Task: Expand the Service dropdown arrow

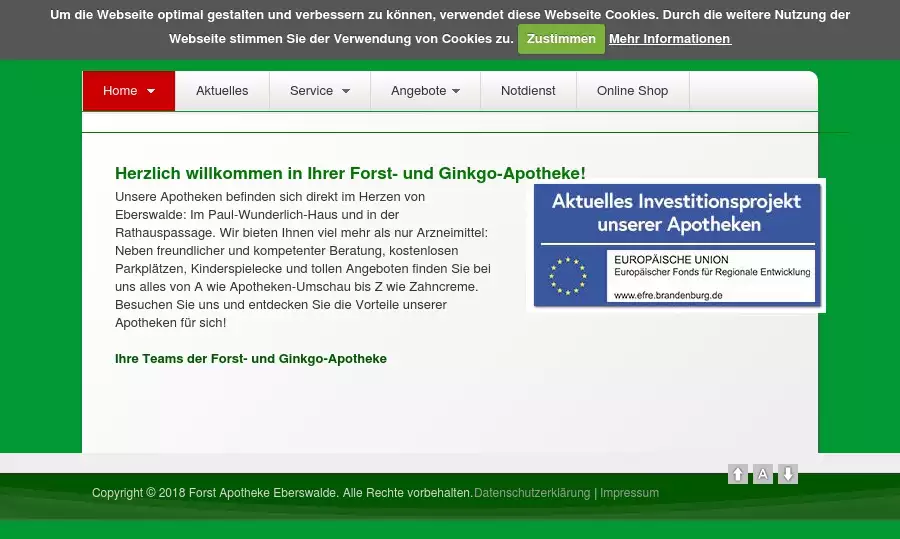Action: pyautogui.click(x=346, y=91)
